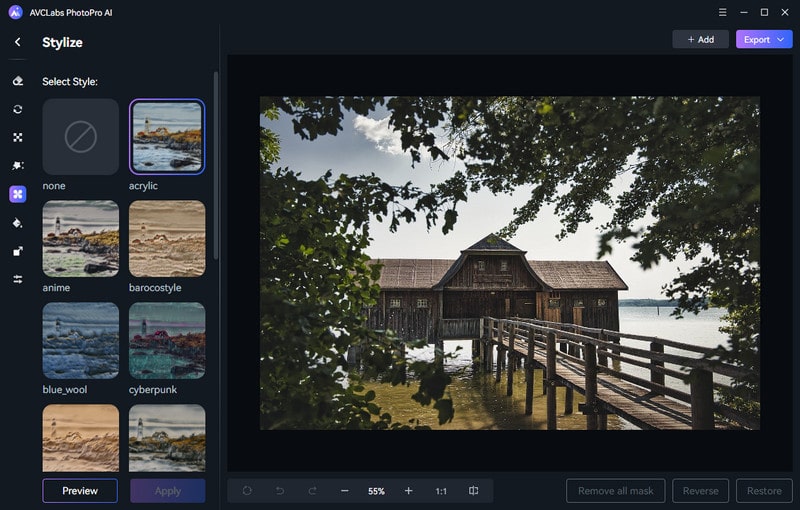Choose the anime style thumbnail
800x510 pixels.
click(81, 239)
